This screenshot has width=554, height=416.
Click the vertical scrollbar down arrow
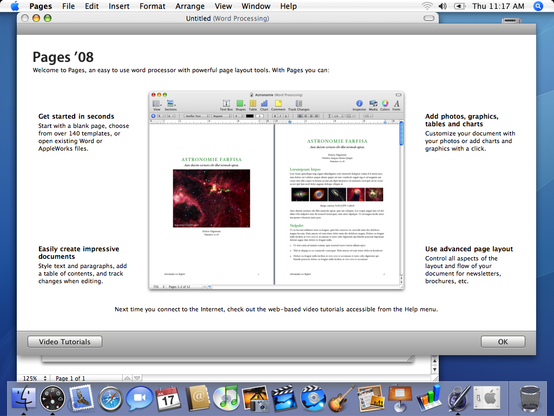tap(435, 369)
